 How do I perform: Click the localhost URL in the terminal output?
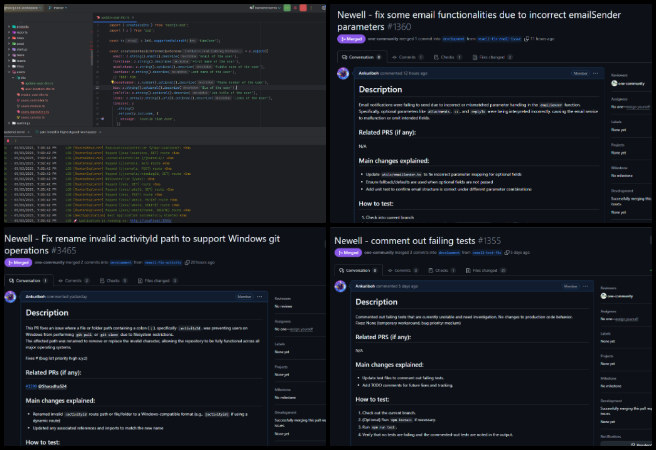pyautogui.click(x=150, y=220)
